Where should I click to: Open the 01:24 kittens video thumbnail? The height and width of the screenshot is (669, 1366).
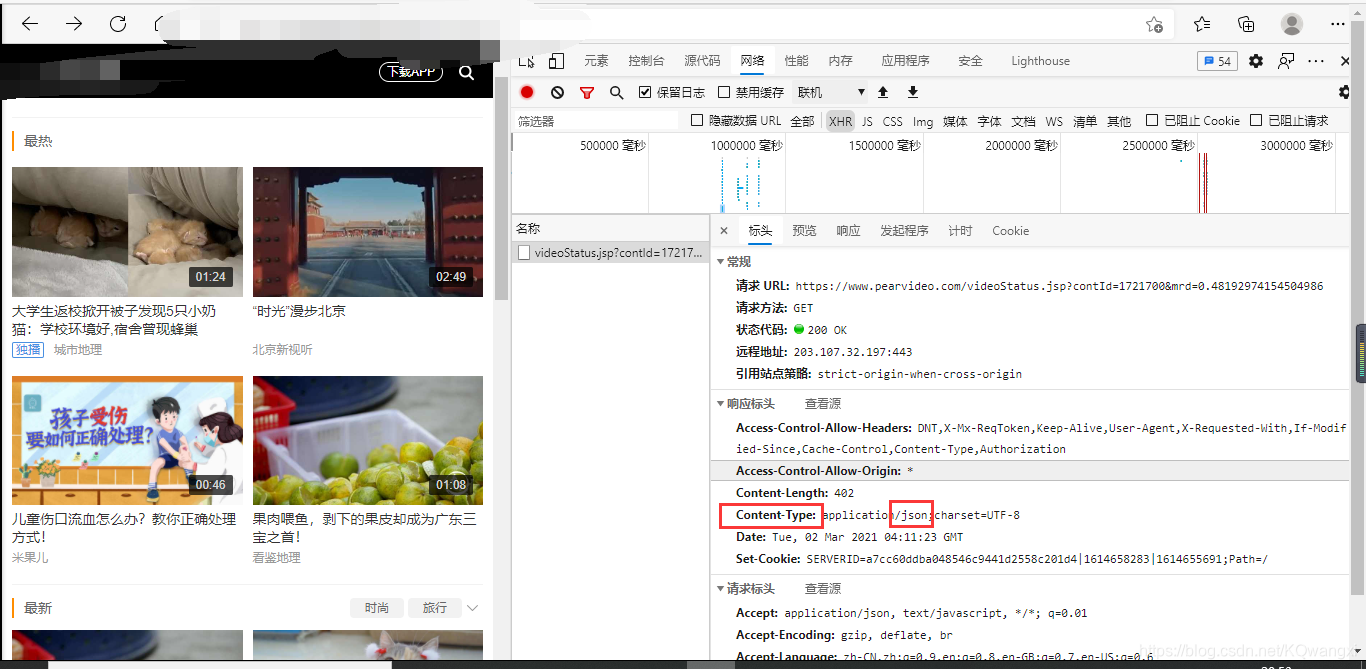tap(127, 232)
